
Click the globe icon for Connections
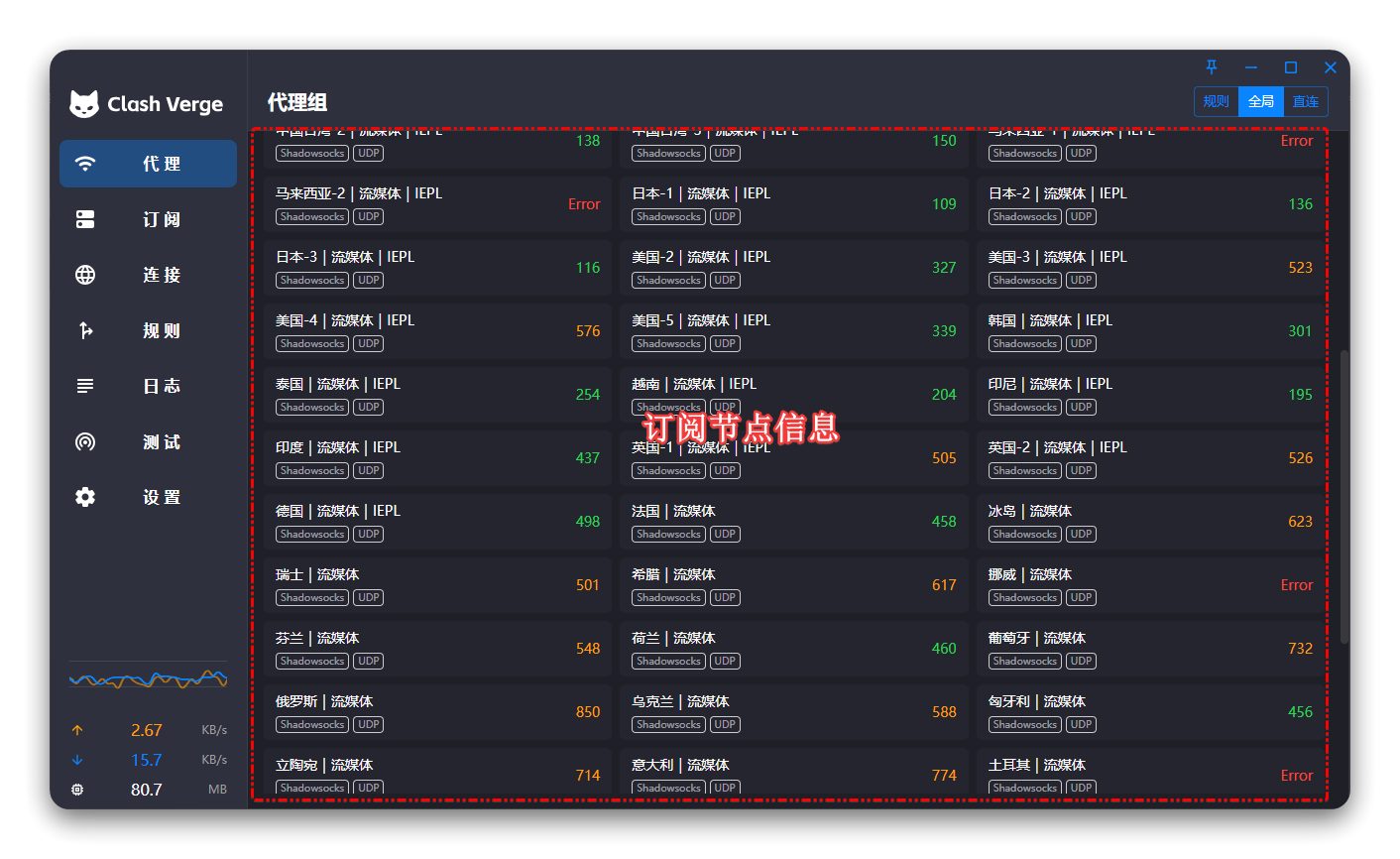point(86,275)
